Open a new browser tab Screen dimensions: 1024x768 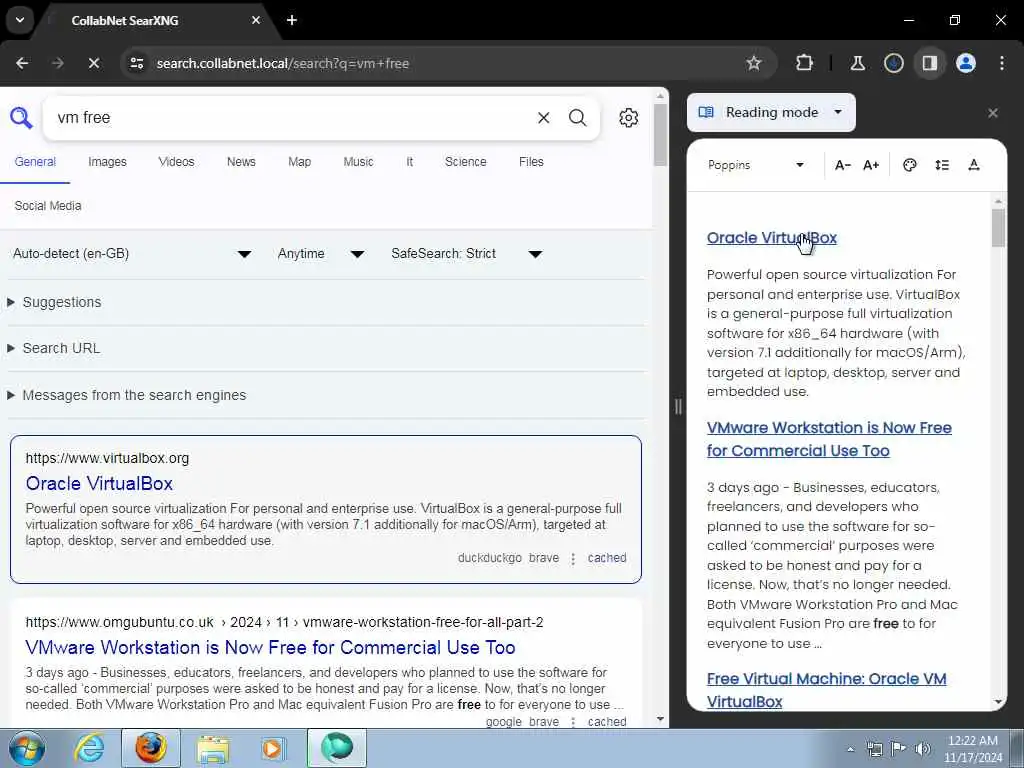pos(292,20)
